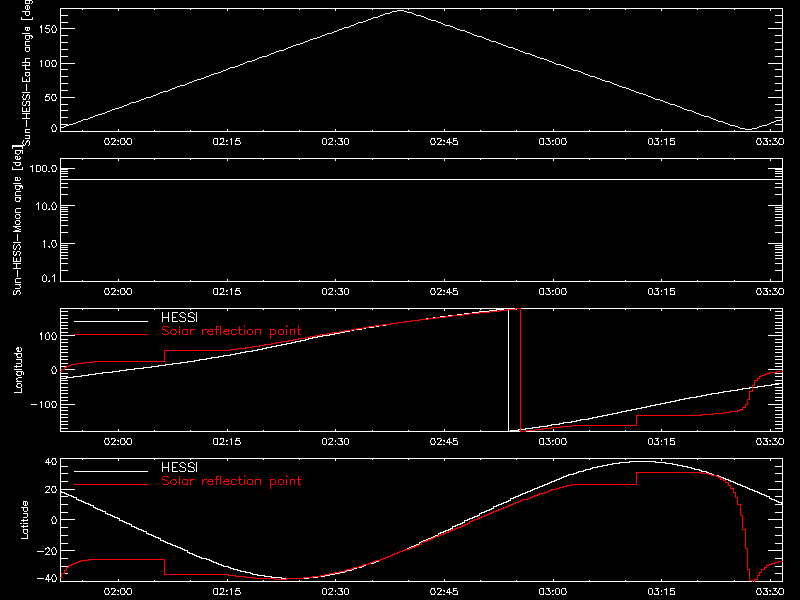Select the 'Sun-HESSI-Earth angle' axis title

27,73
